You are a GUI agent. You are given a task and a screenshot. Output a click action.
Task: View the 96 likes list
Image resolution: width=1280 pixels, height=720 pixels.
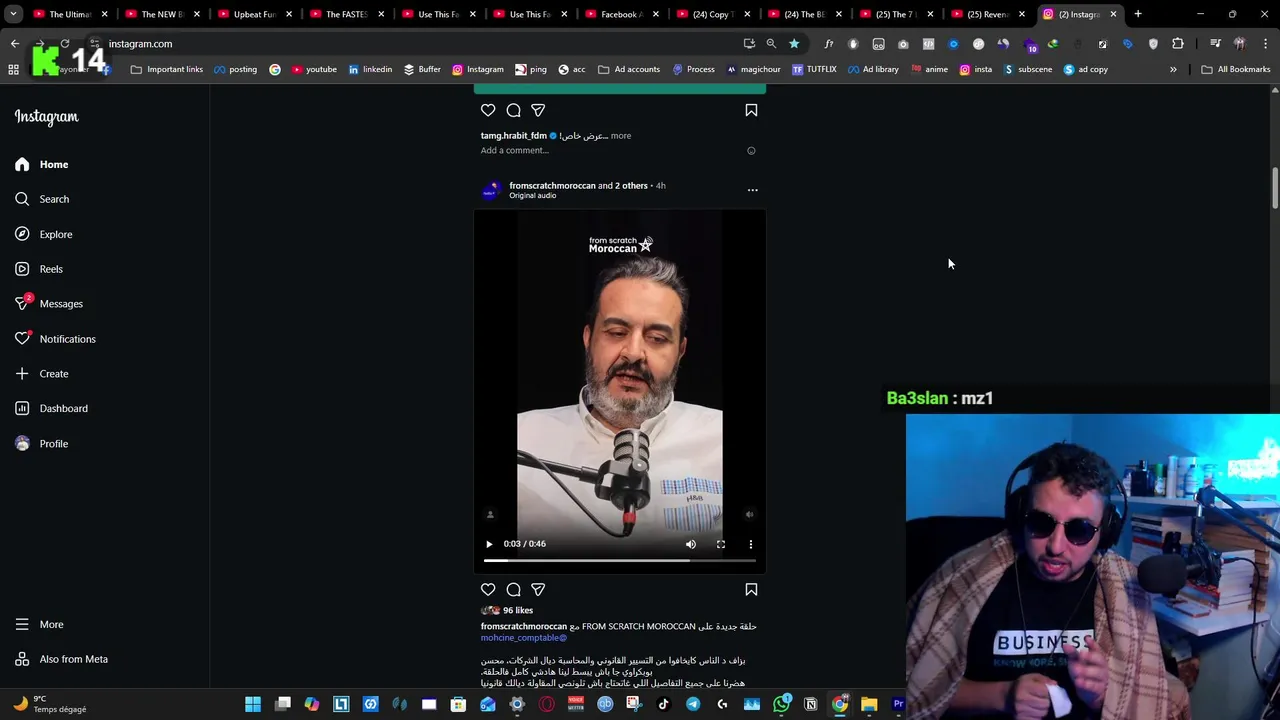coord(518,610)
